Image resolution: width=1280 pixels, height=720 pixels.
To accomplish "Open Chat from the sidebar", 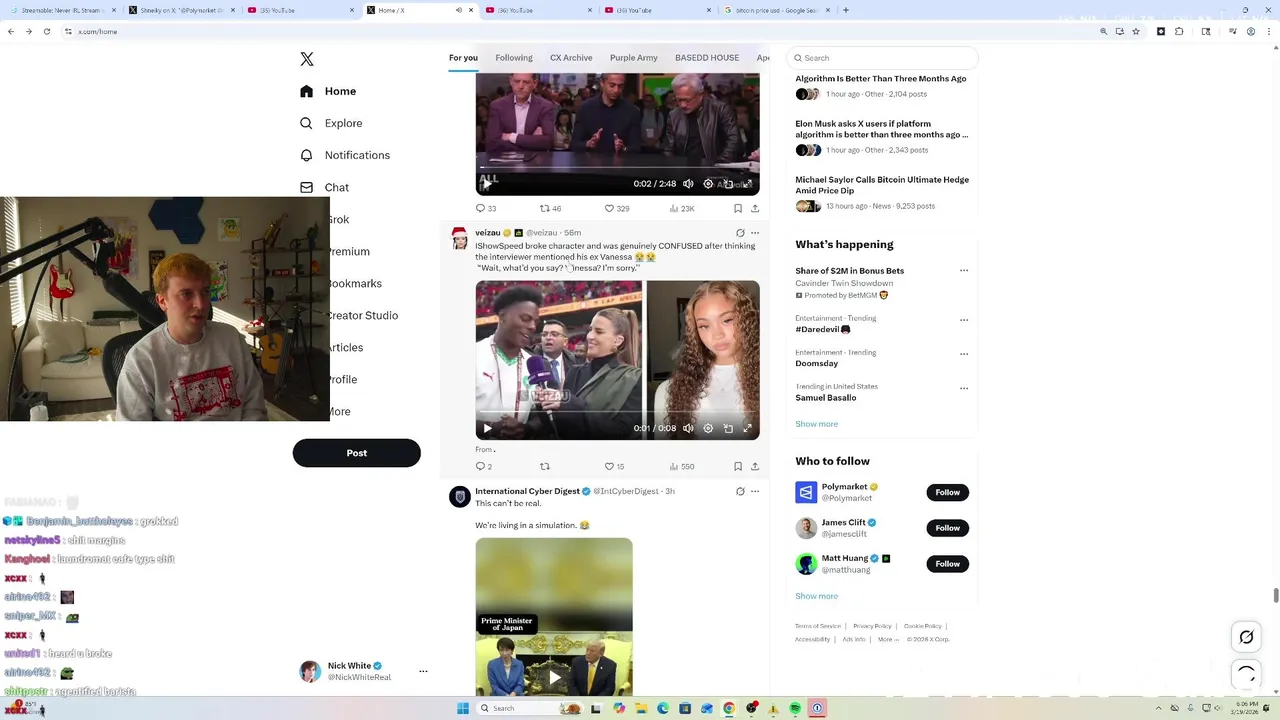I will click(324, 187).
